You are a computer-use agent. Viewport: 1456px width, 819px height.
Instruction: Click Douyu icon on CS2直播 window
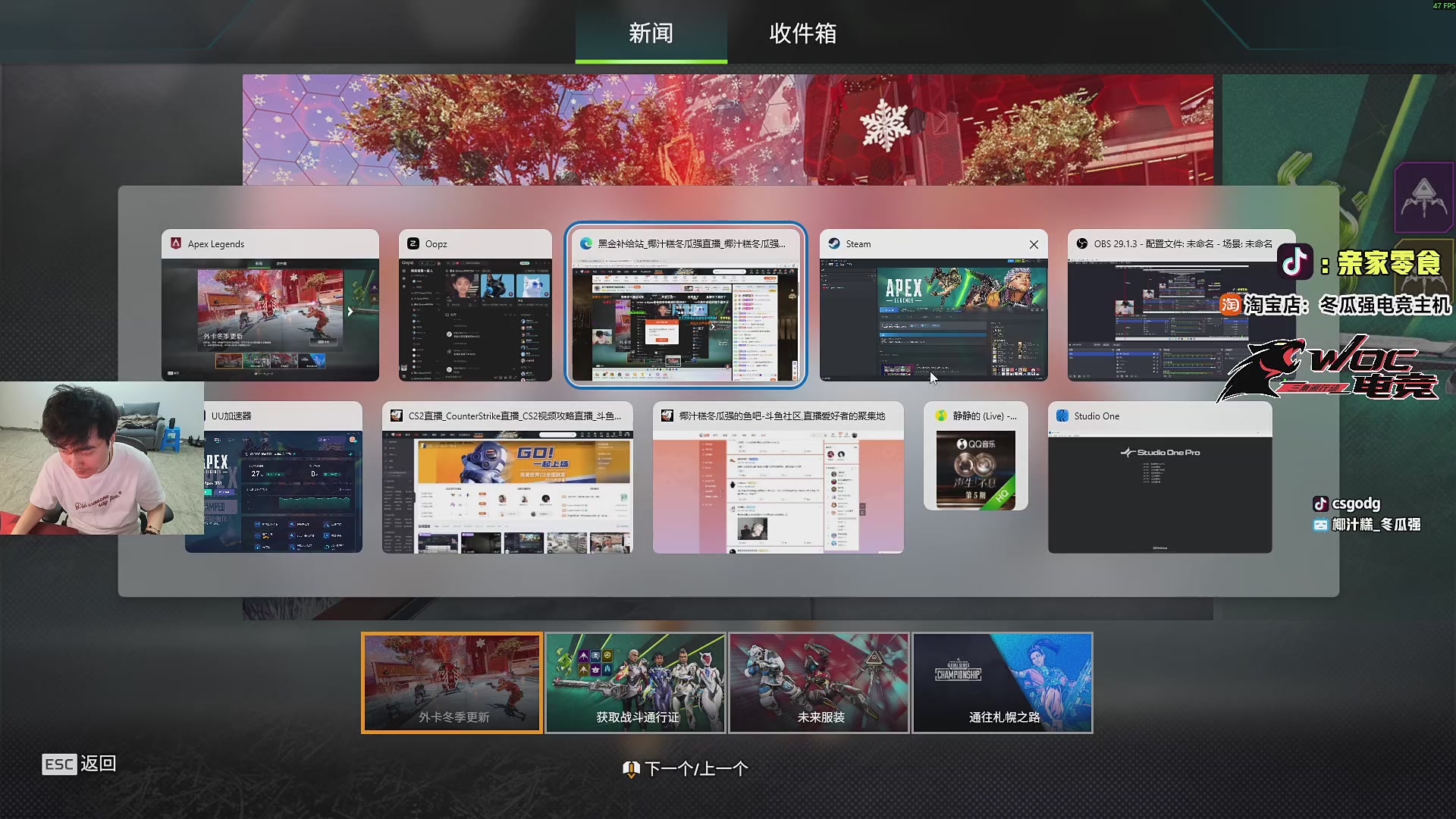click(397, 416)
